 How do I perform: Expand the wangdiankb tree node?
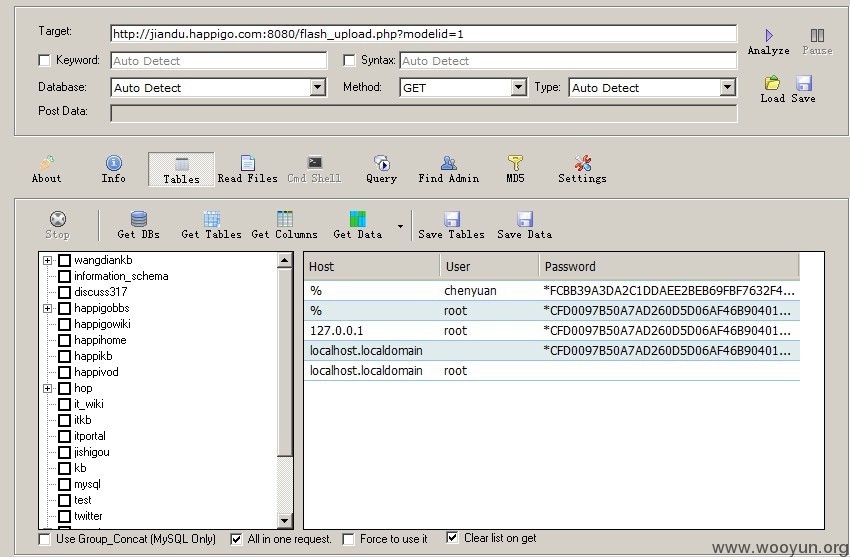click(48, 261)
